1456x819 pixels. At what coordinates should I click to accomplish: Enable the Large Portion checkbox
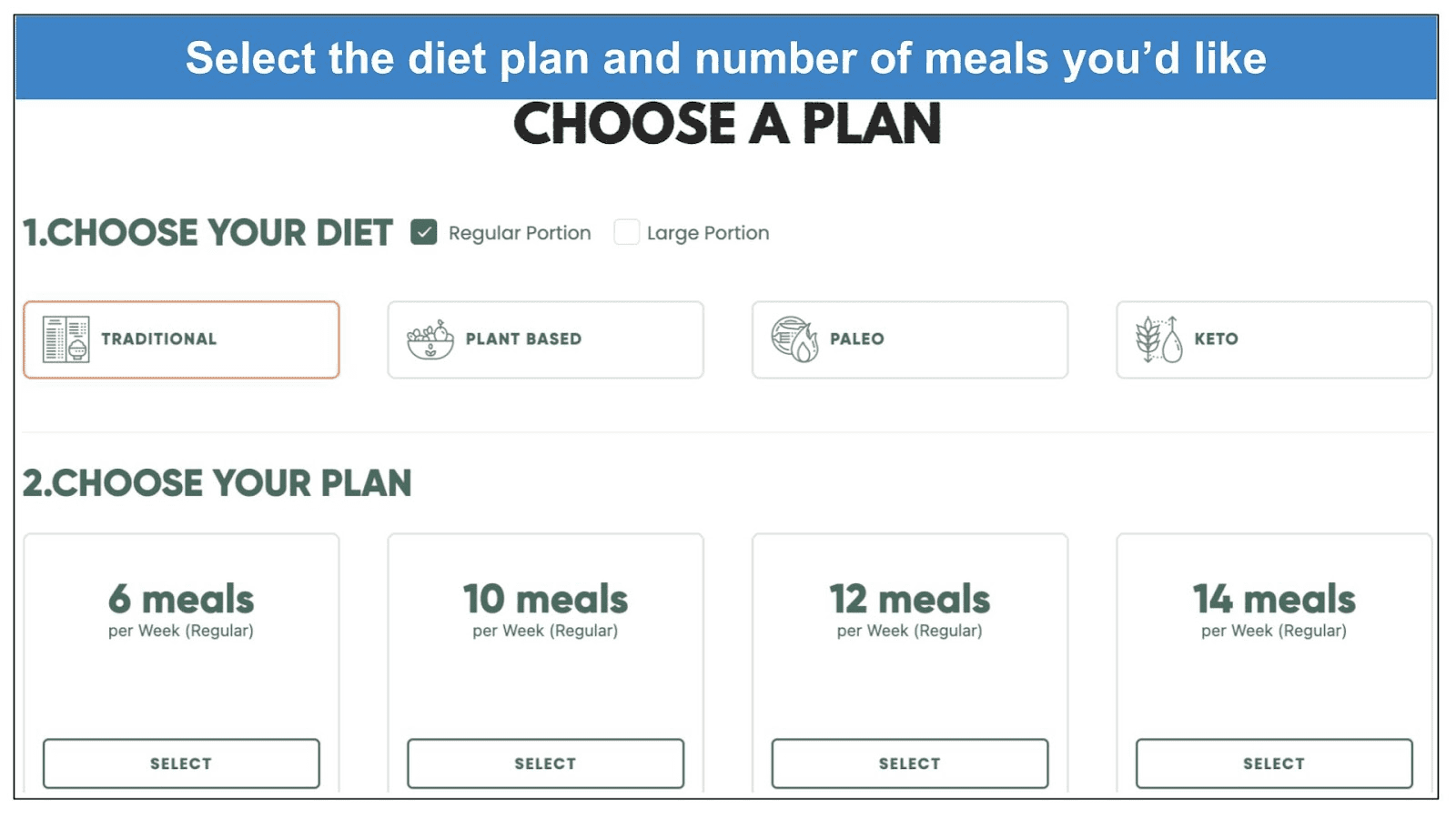point(626,233)
